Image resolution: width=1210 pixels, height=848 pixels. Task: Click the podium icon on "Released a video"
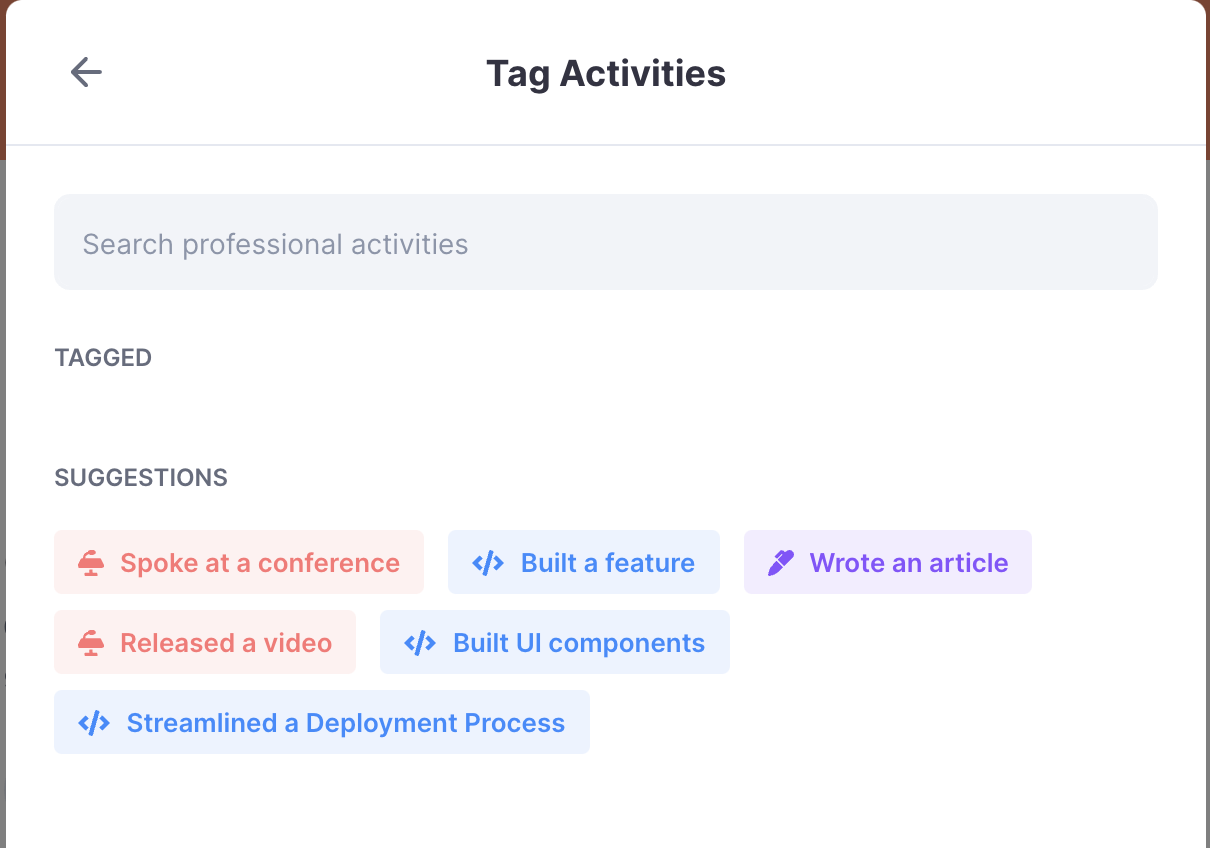pos(90,642)
